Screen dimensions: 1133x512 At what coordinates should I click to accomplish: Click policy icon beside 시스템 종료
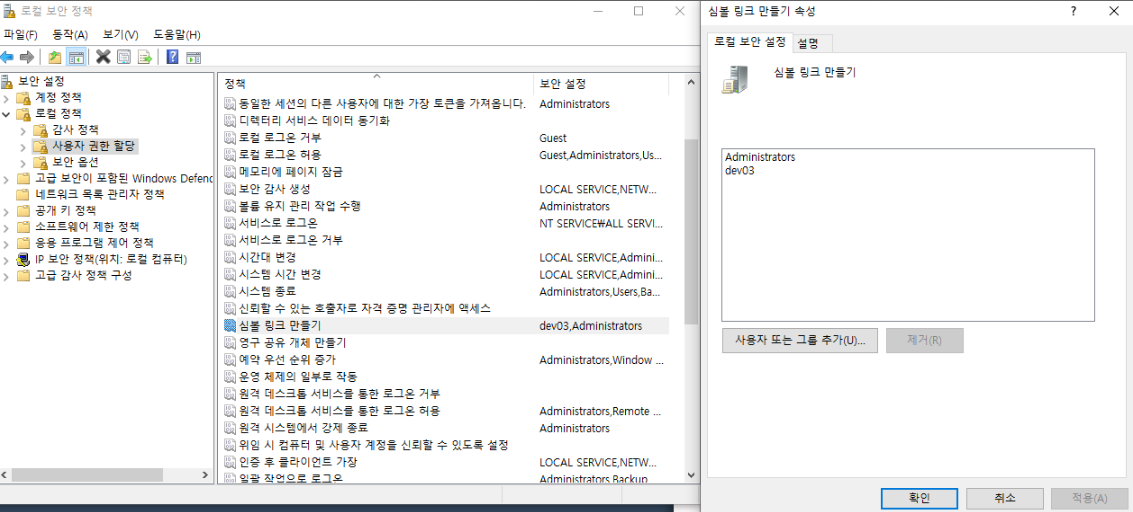(x=231, y=292)
